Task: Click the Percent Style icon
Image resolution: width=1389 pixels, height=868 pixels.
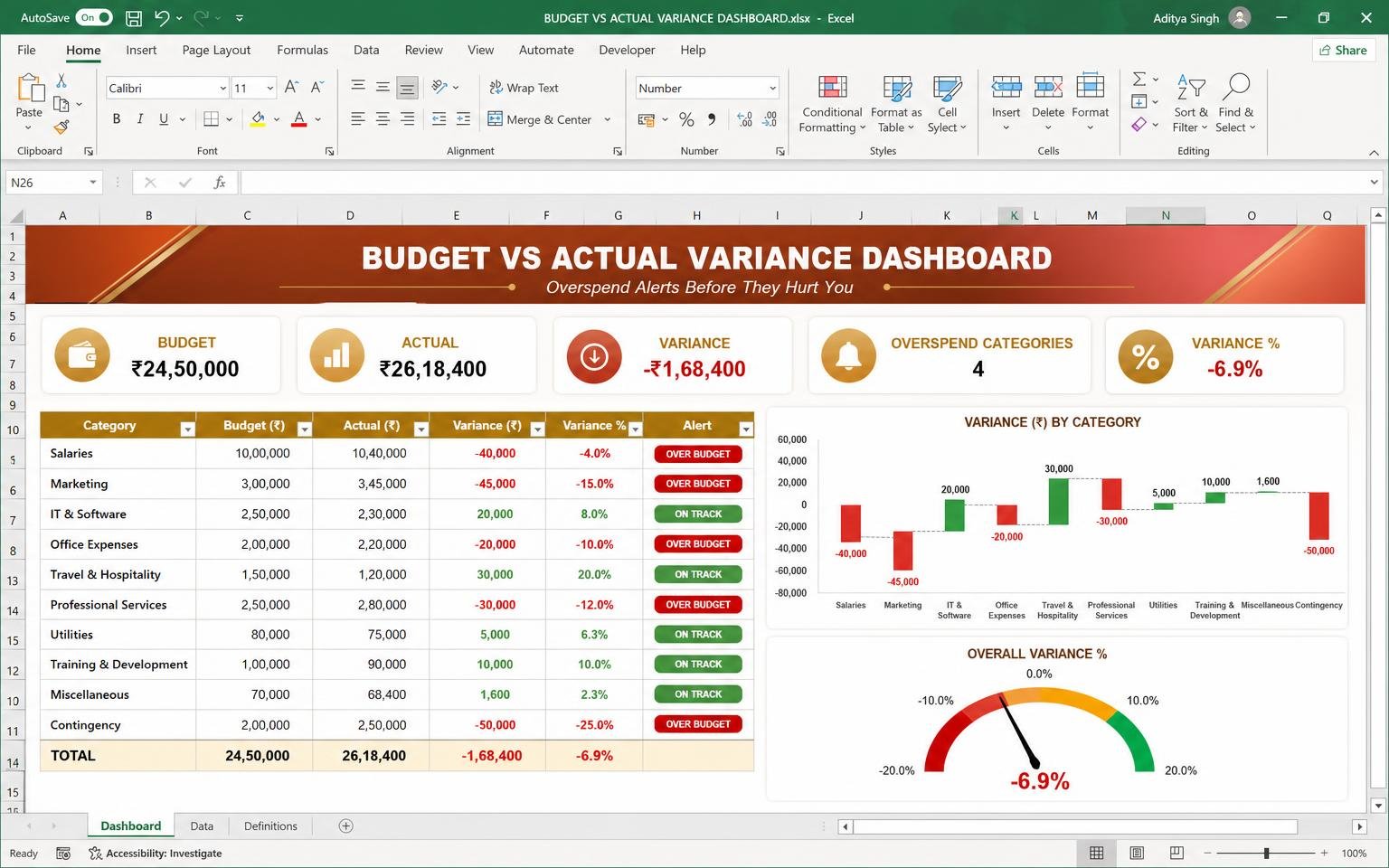Action: pos(686,119)
